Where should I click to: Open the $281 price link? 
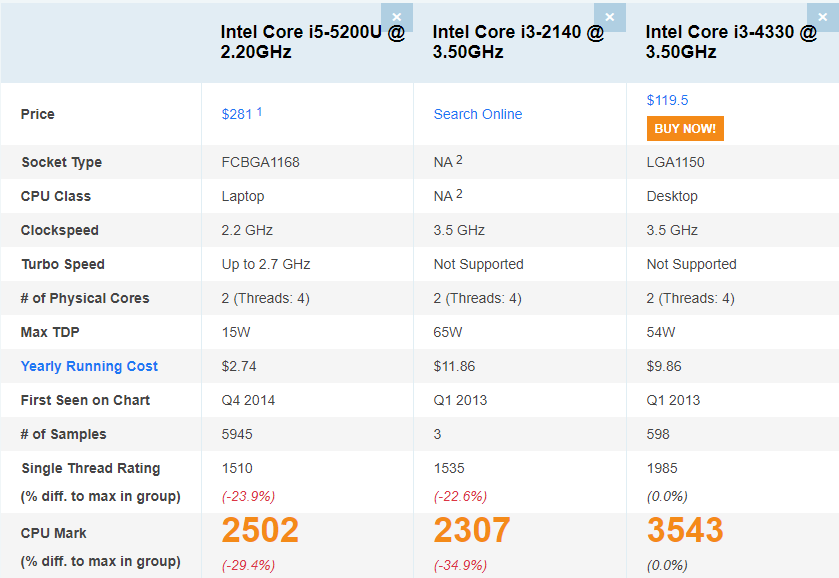click(237, 114)
